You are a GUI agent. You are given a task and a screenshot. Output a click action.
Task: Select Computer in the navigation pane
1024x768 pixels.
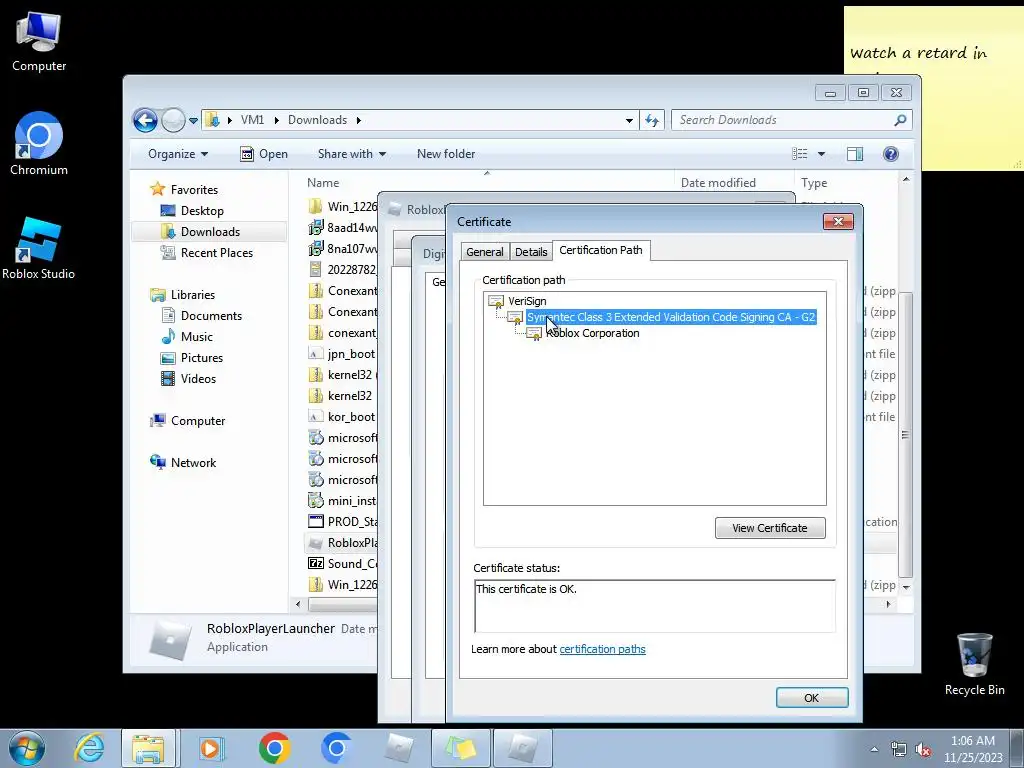(197, 421)
